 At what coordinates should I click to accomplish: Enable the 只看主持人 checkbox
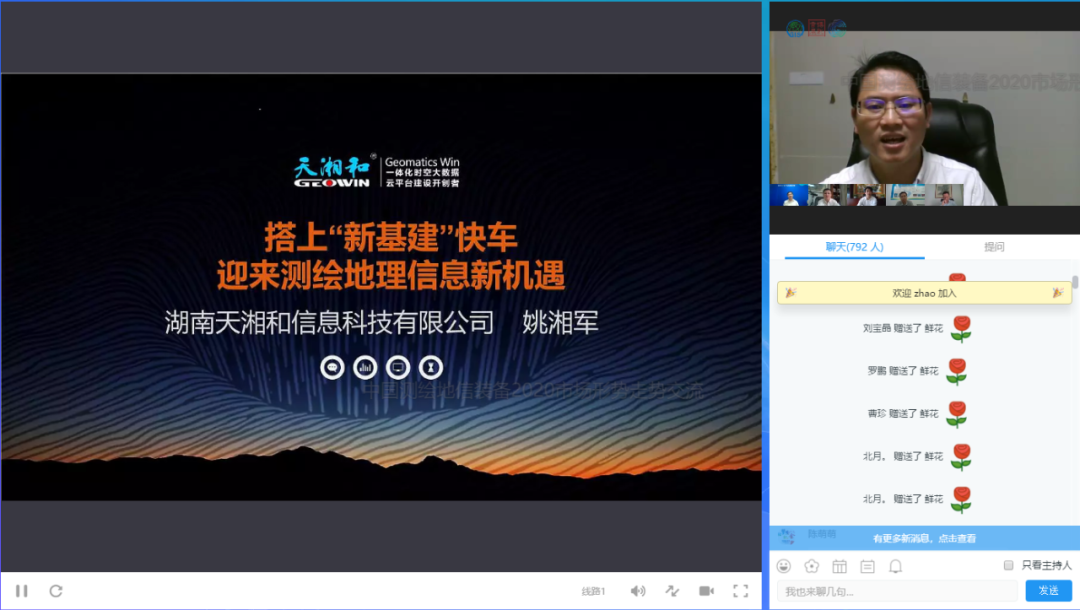(1008, 566)
